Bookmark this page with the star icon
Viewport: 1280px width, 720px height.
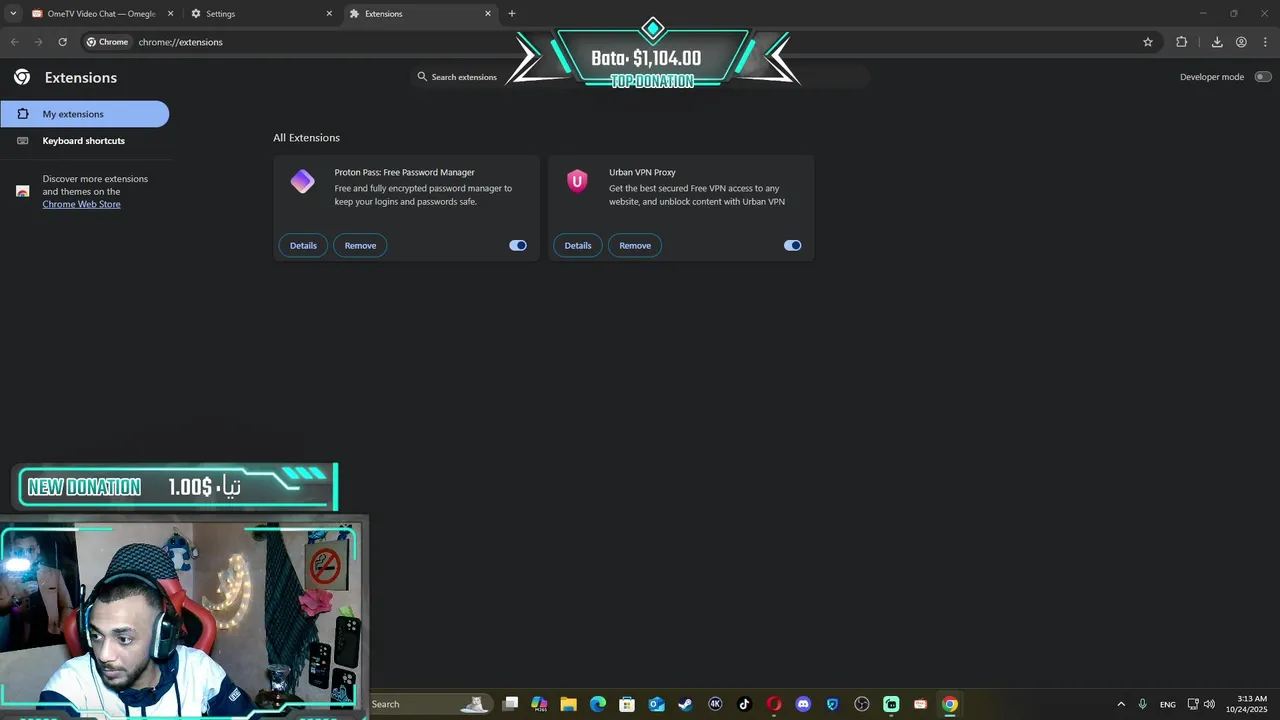tap(1148, 42)
